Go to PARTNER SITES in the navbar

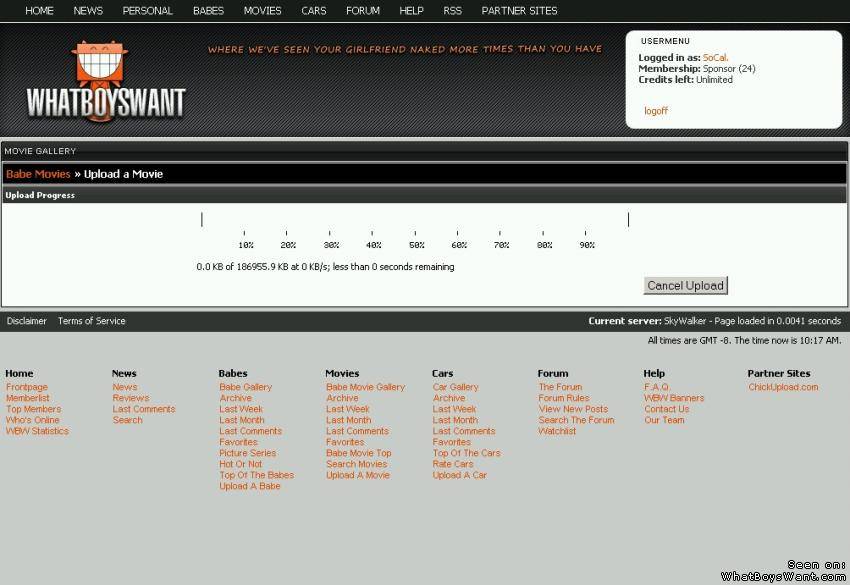pos(519,11)
